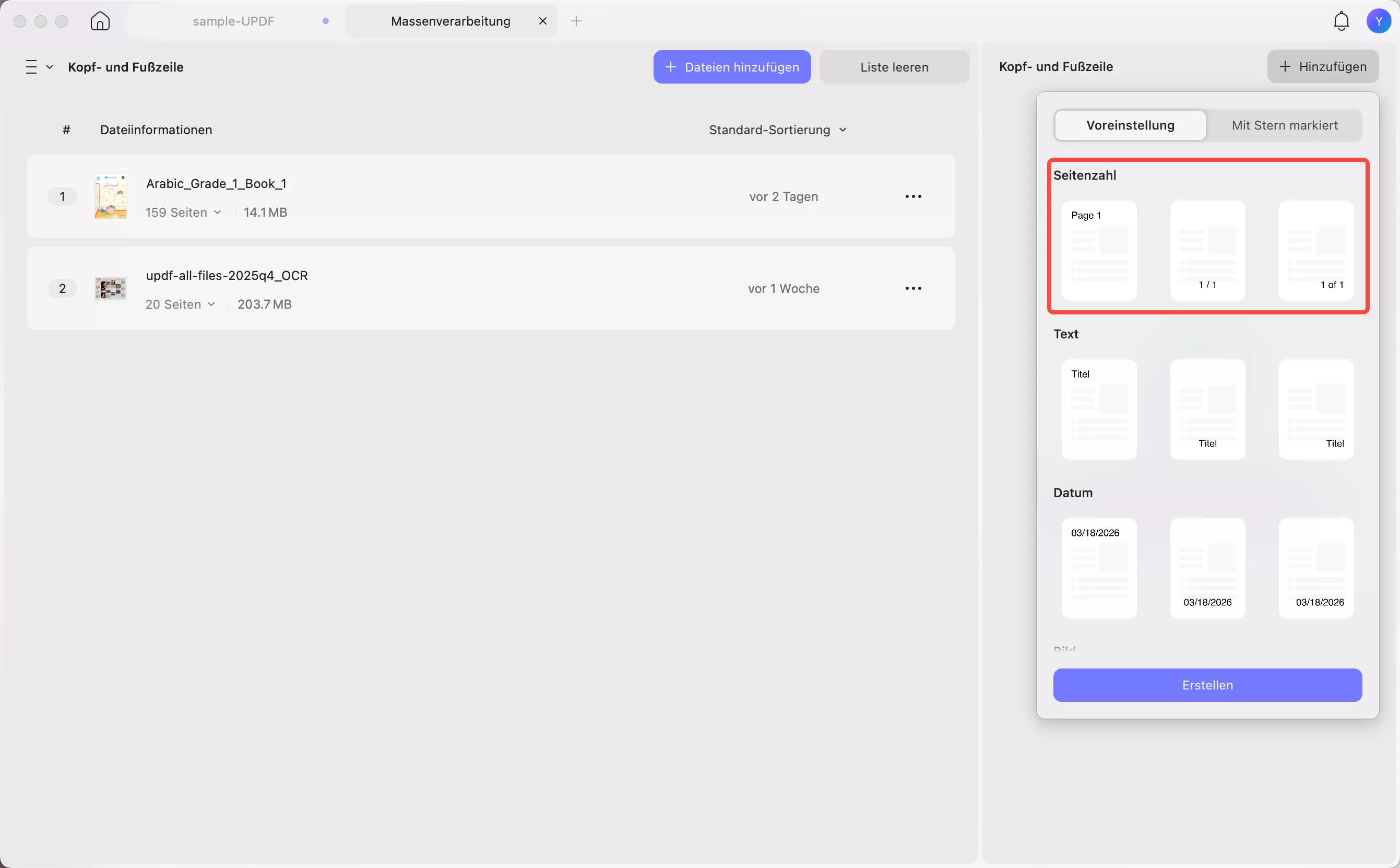Open a new tab with the plus icon

[x=576, y=21]
